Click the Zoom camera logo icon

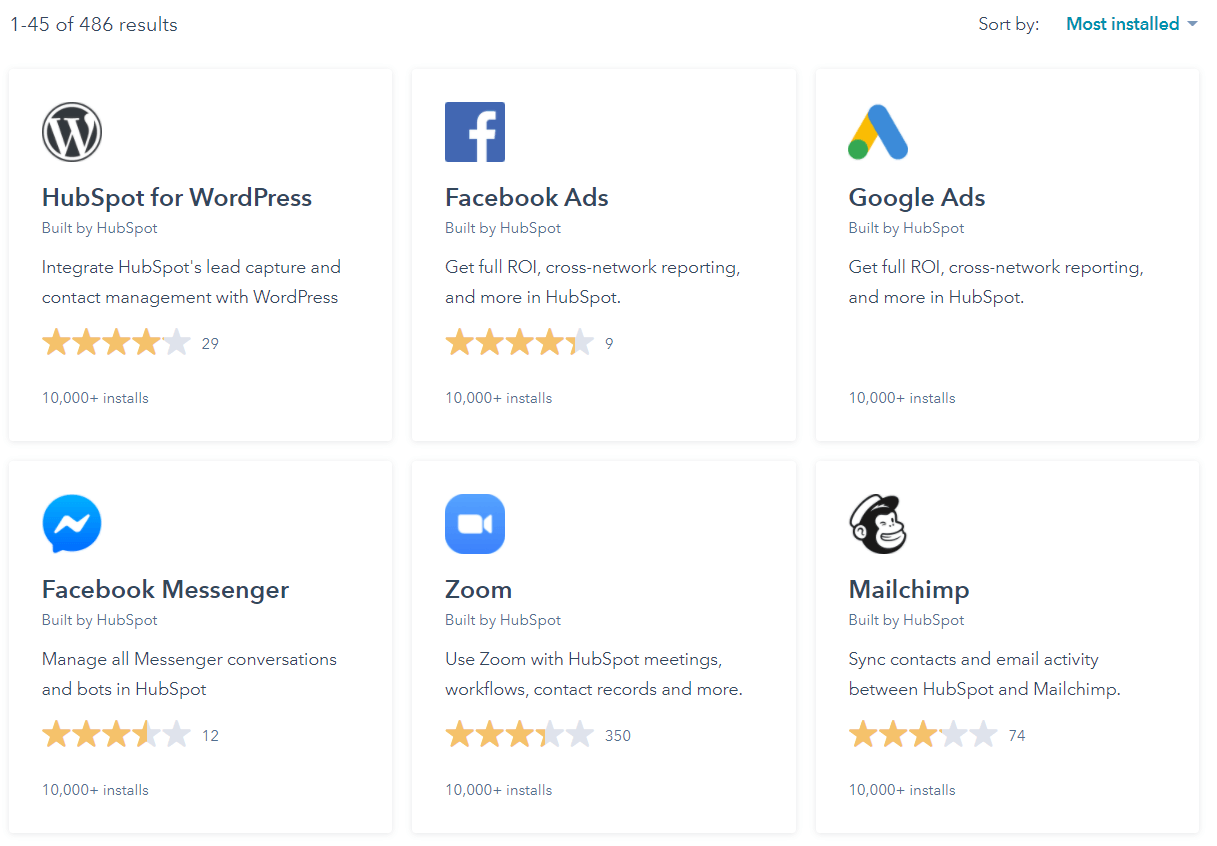475,524
